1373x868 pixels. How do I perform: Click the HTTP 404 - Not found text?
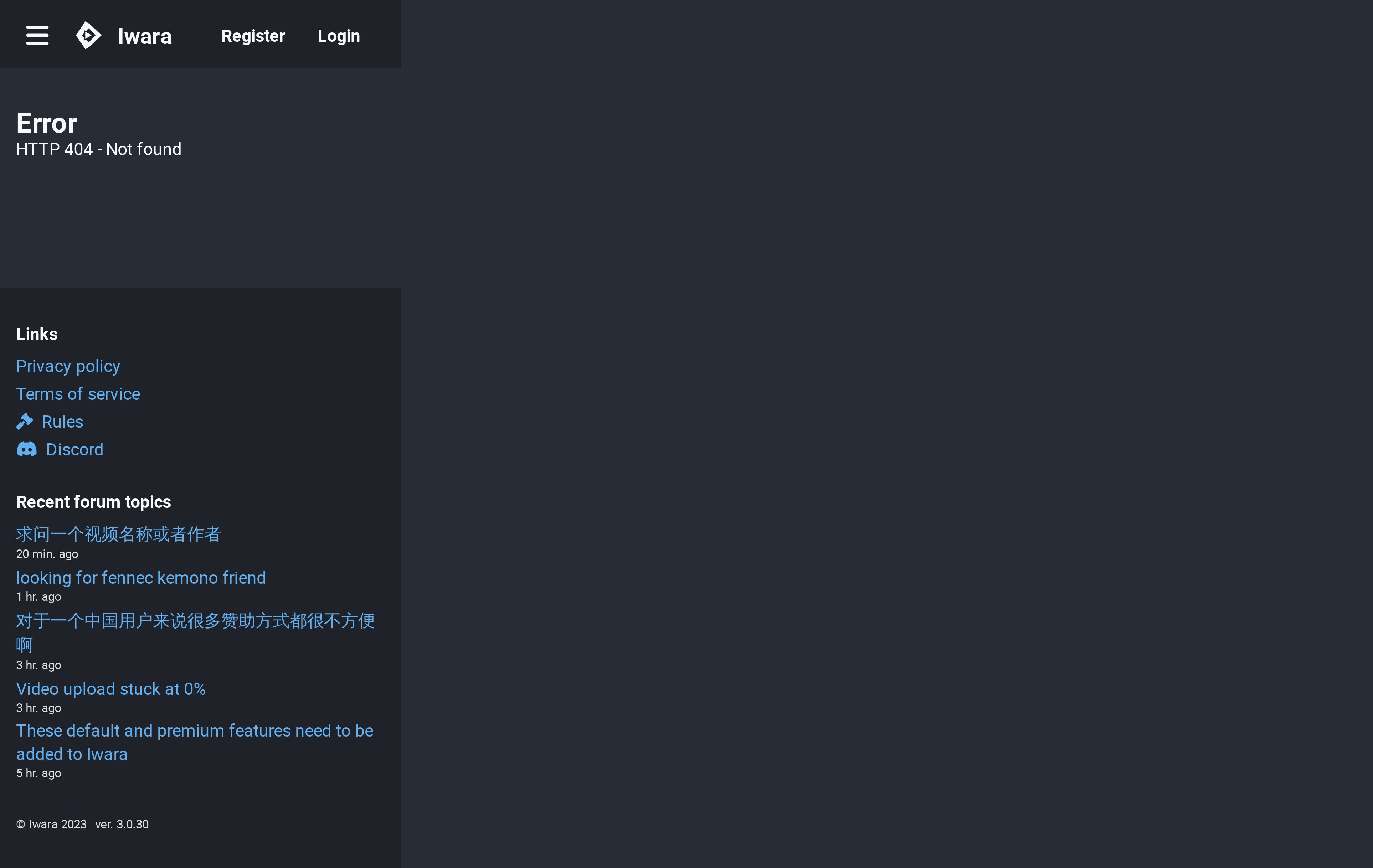point(99,149)
